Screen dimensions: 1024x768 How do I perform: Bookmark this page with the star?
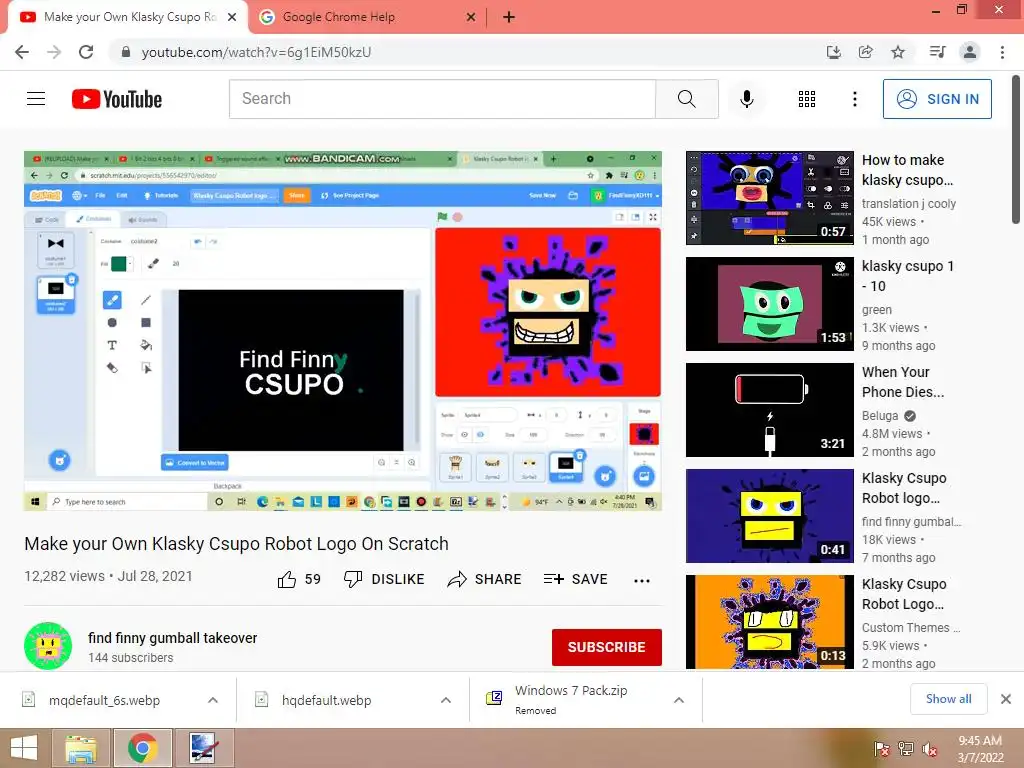898,52
